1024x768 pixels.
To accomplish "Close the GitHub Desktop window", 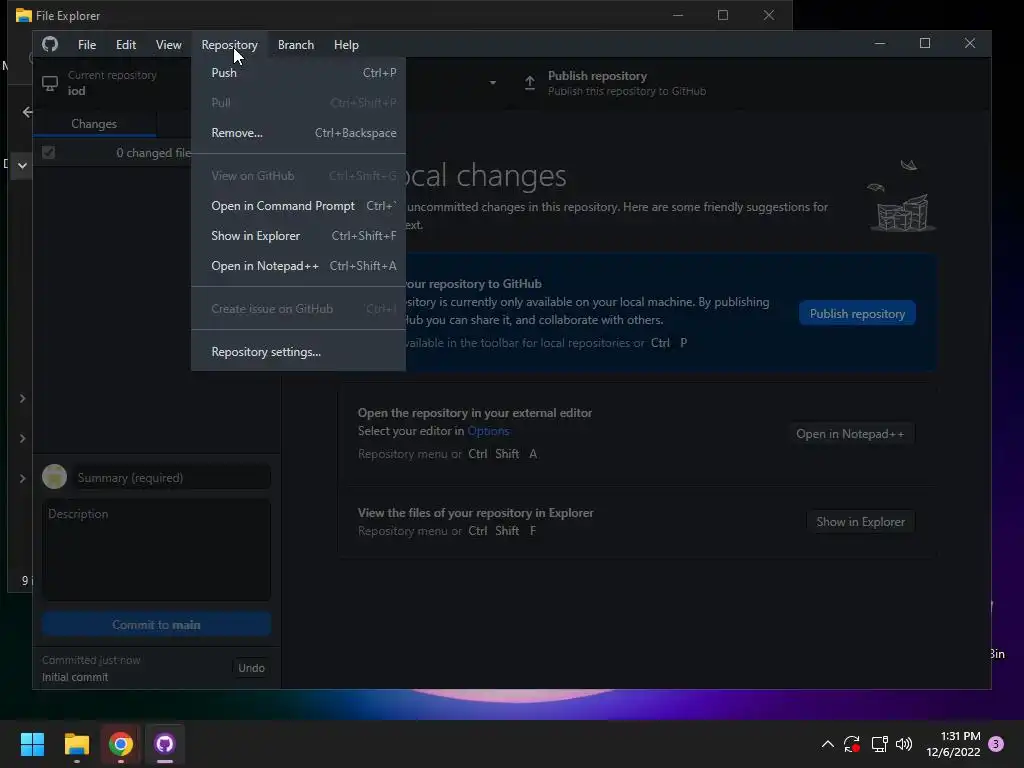I will click(970, 43).
